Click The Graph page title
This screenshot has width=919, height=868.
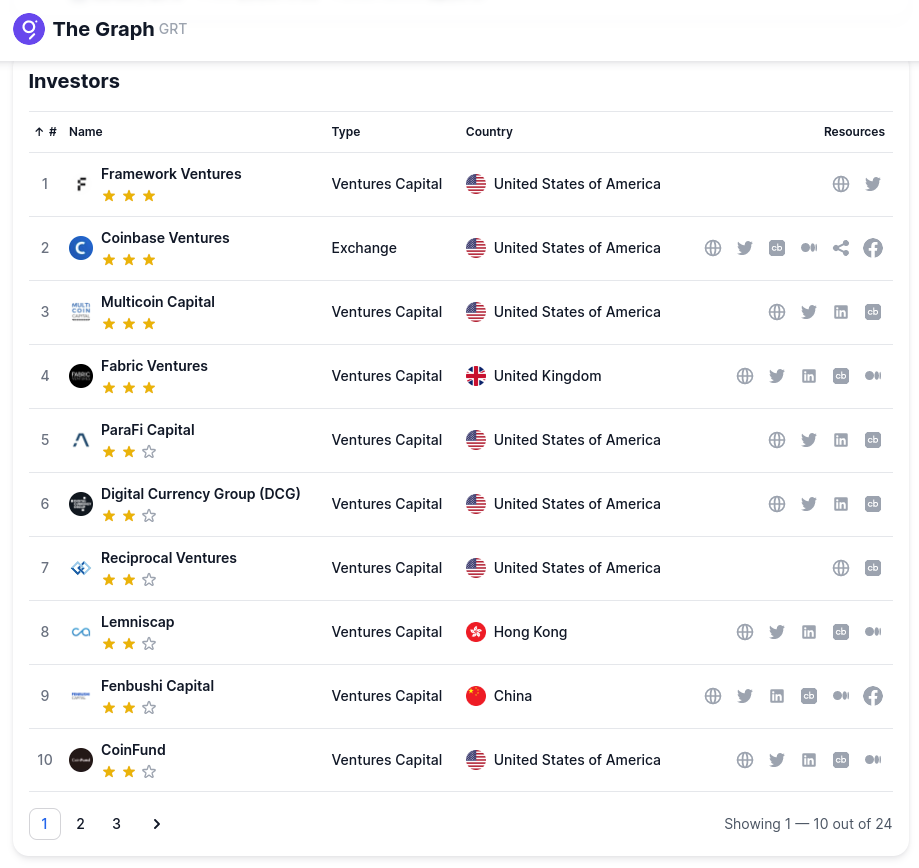pyautogui.click(x=103, y=29)
